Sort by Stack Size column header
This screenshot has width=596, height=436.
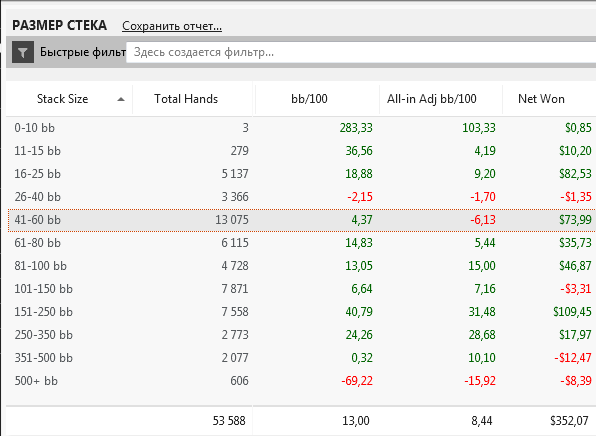62,99
